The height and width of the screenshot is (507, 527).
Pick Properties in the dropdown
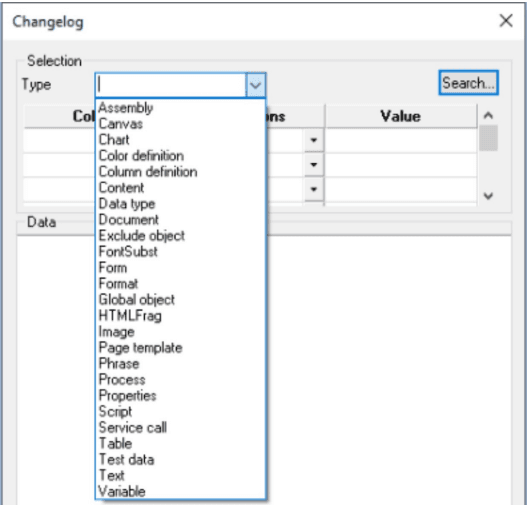[181, 396]
